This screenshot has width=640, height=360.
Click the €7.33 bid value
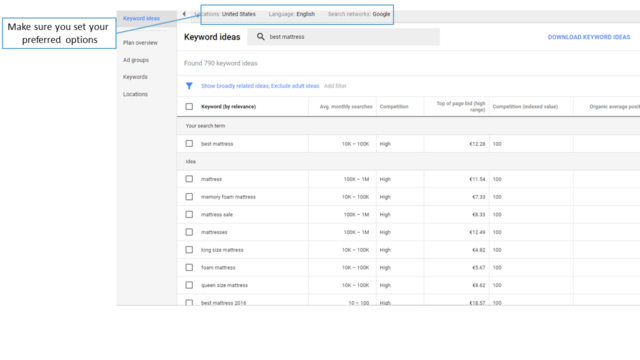(478, 197)
